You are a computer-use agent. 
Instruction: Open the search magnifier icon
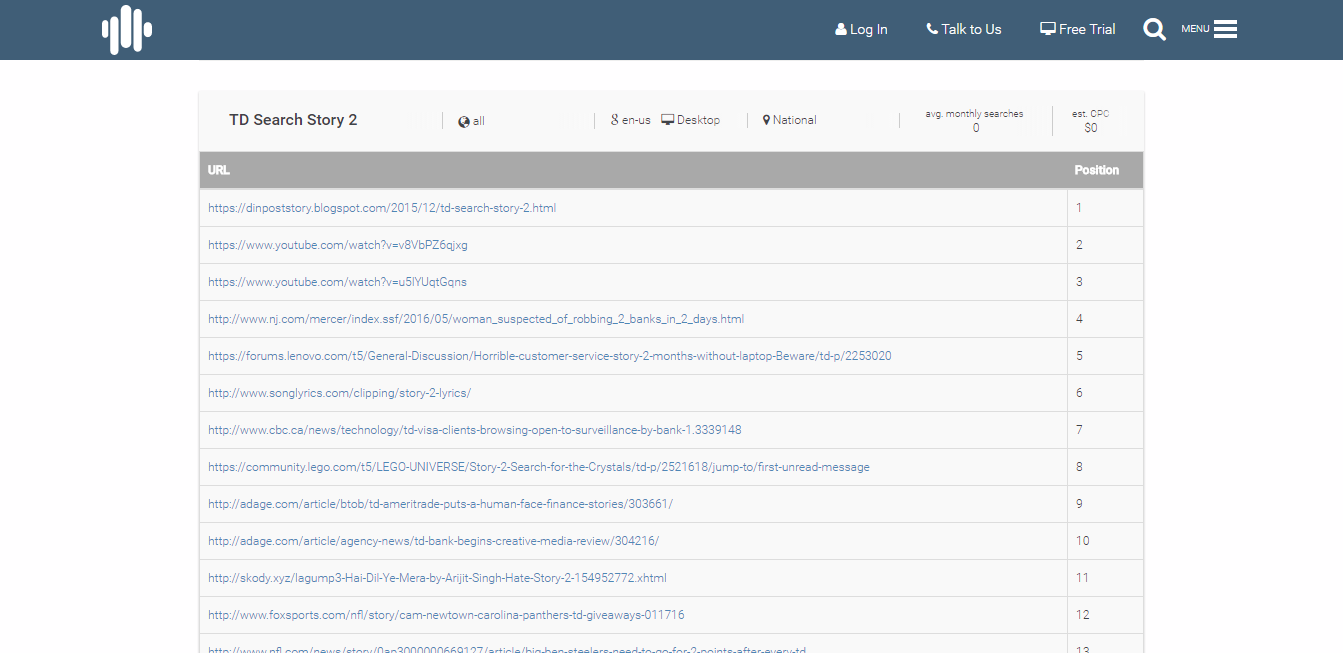click(1155, 29)
